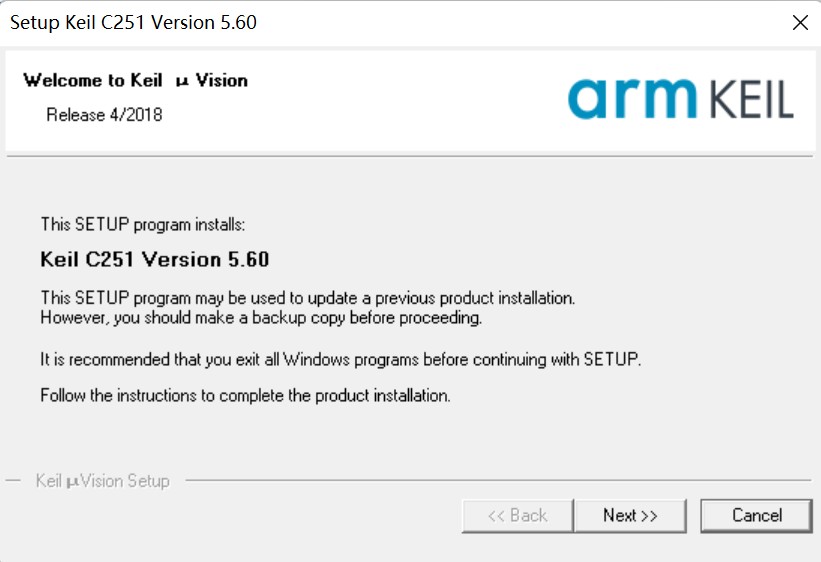Click the Release 4/2018 text
Viewport: 821px width, 562px height.
104,115
